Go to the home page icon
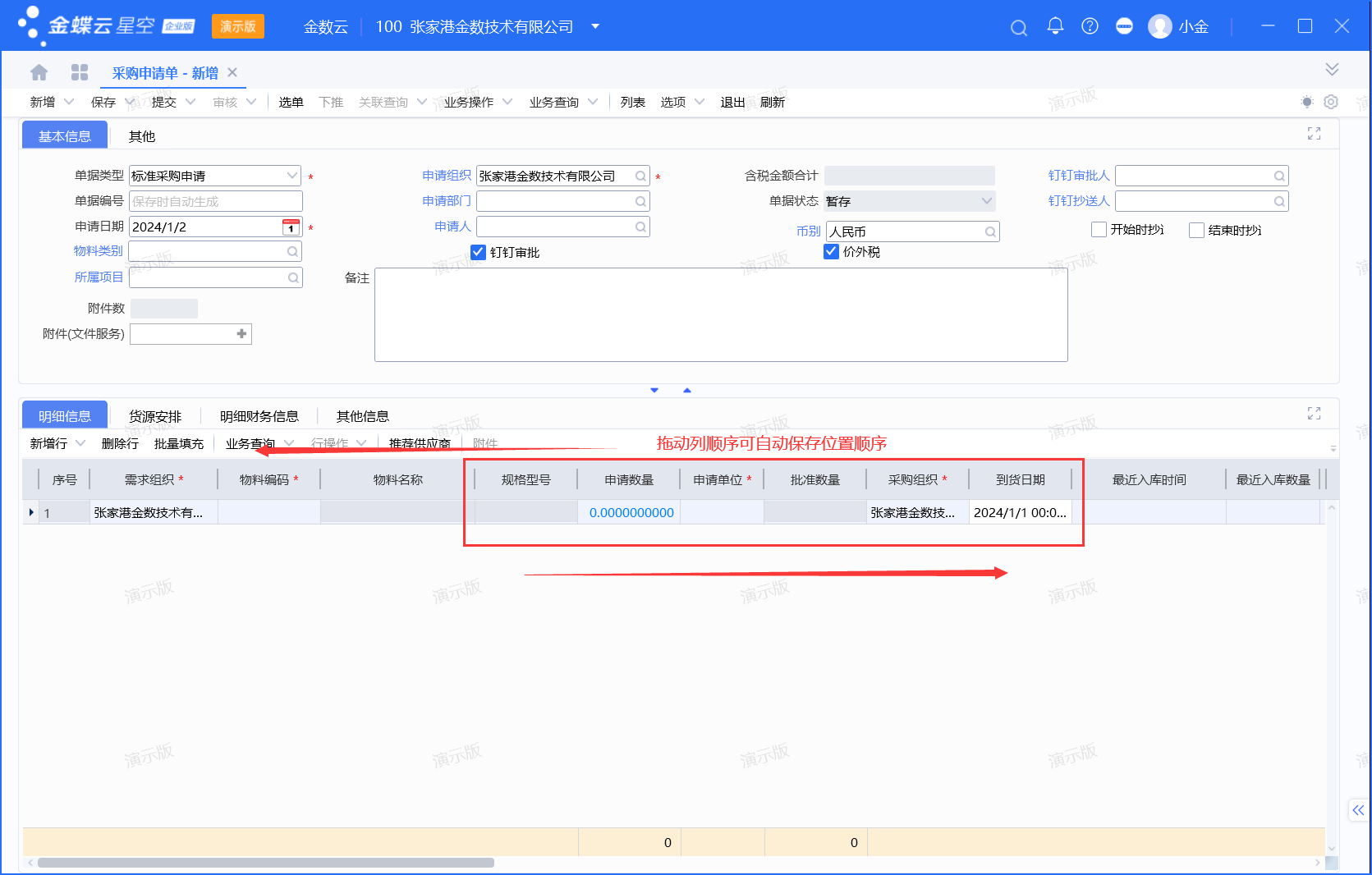Screen dimensions: 1372x875 (39, 72)
